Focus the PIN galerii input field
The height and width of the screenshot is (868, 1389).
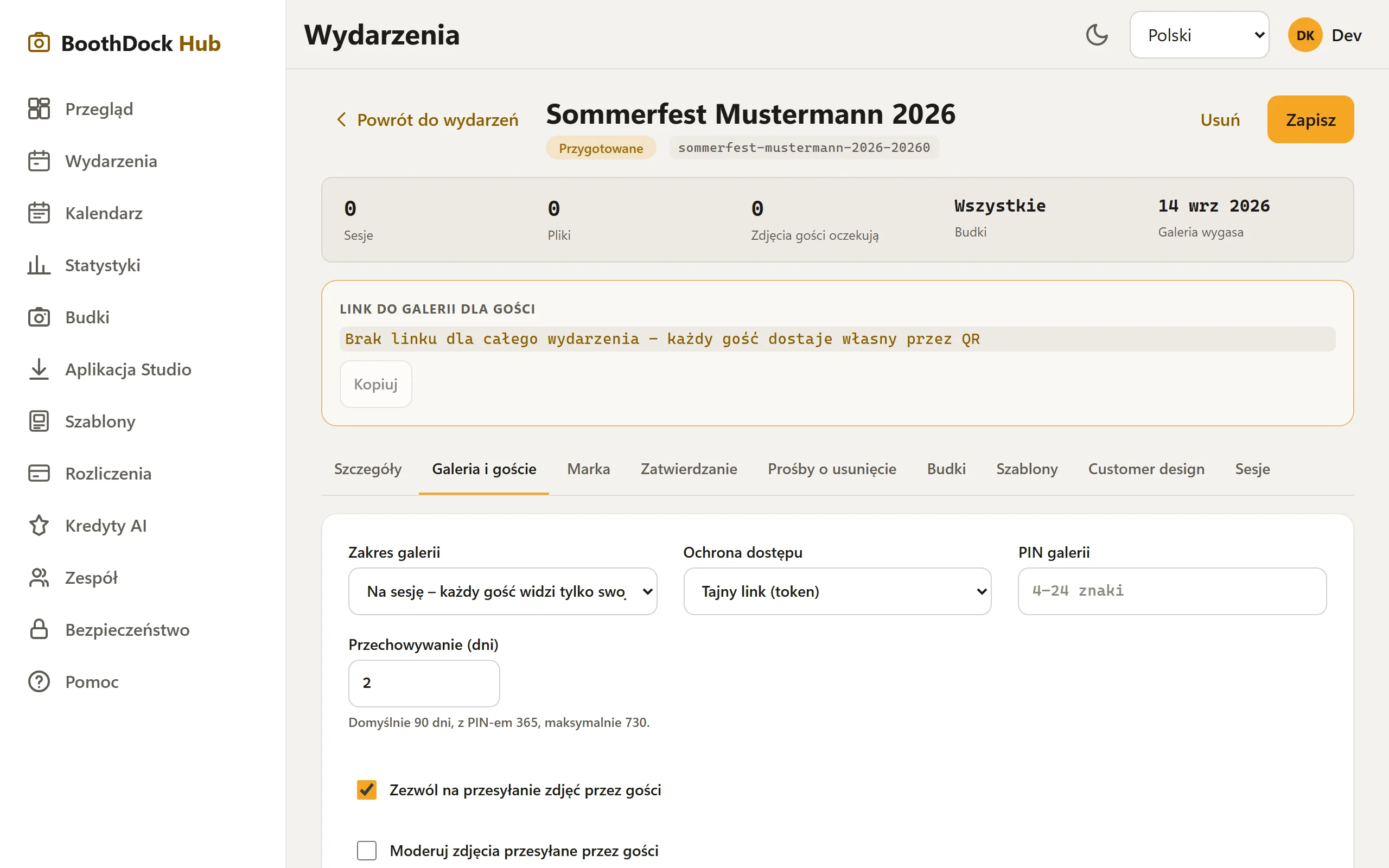(1172, 591)
